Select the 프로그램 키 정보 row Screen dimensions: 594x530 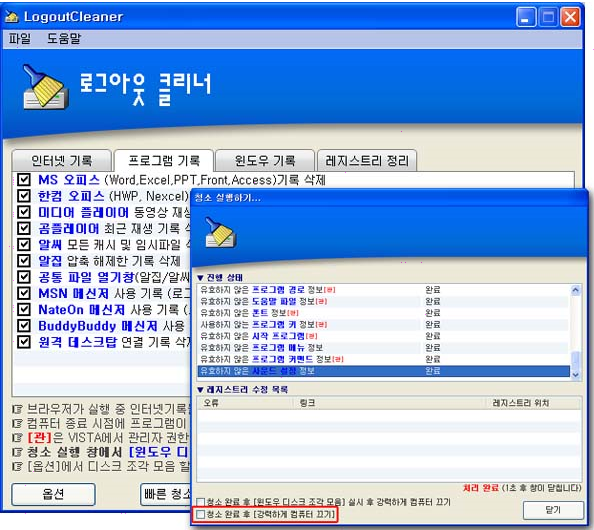pos(384,325)
